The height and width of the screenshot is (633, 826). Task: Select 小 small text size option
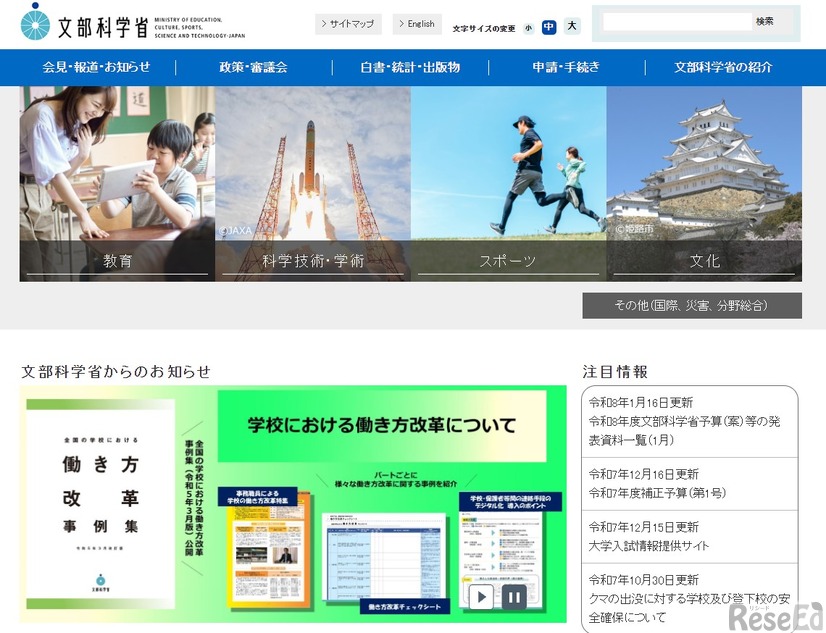528,29
